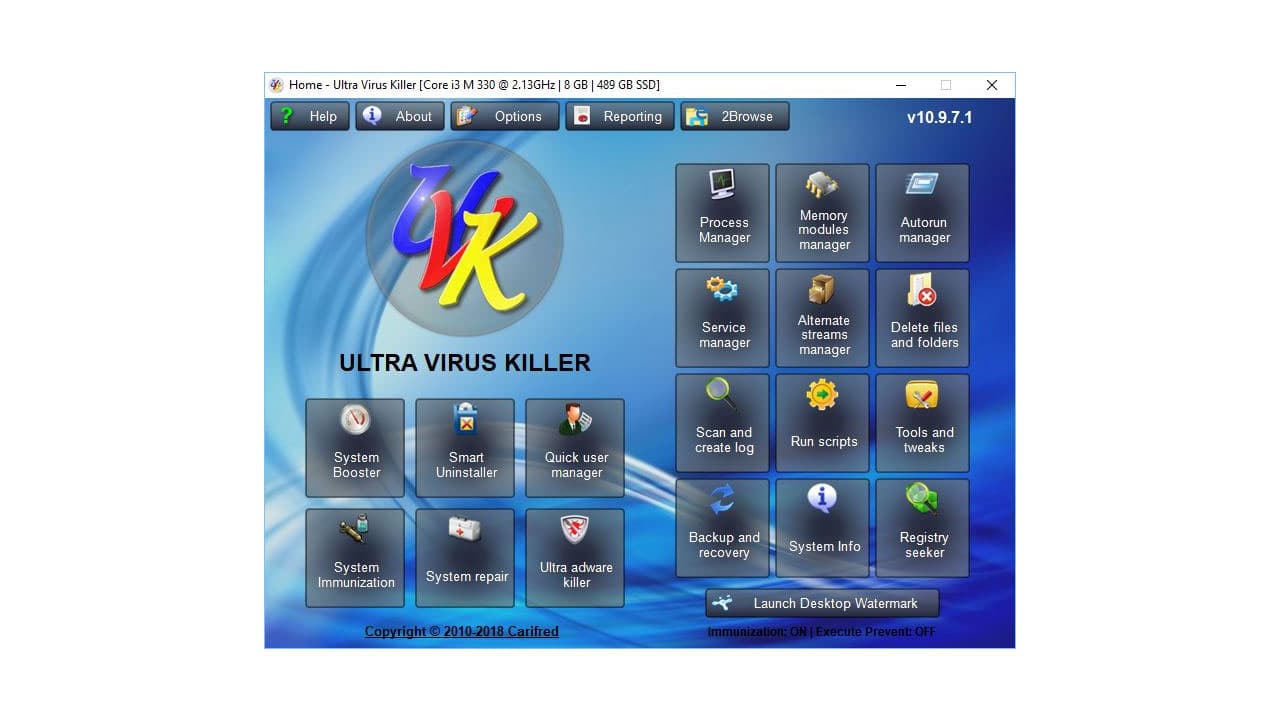
Task: Open the Process Manager tool
Action: coord(722,212)
